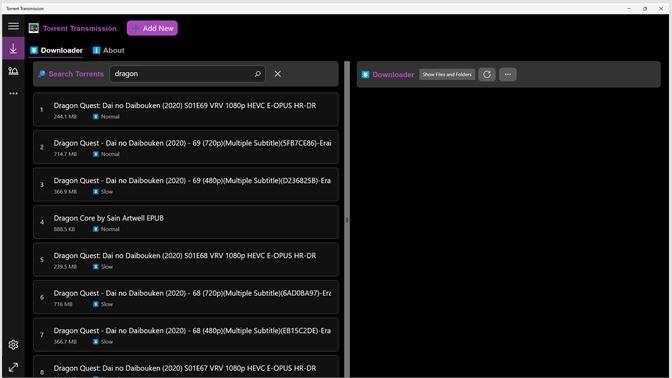
Task: Click speed icon on 366.9 MB result
Action: pos(96,192)
